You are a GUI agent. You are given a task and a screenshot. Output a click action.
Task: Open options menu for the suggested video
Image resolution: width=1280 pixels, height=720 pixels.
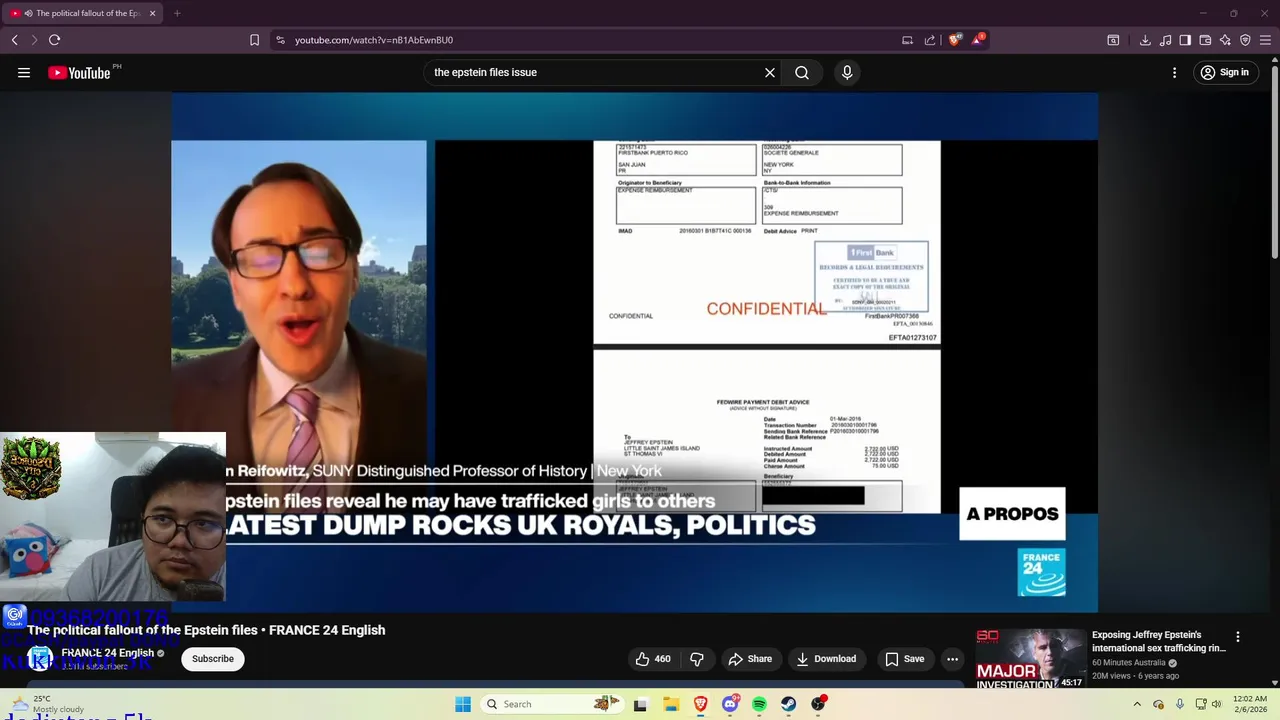point(1238,637)
